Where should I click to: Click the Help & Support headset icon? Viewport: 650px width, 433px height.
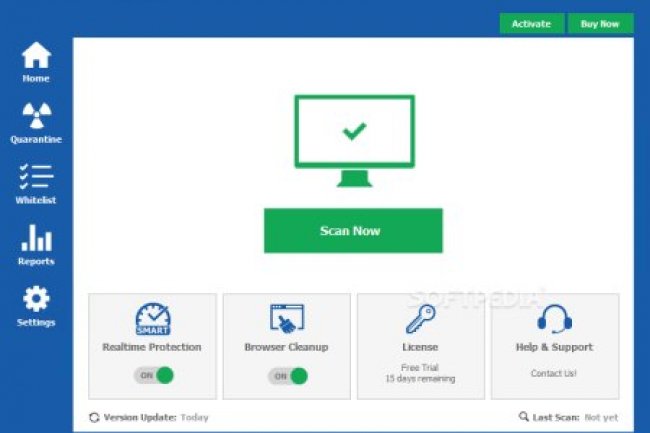[554, 319]
